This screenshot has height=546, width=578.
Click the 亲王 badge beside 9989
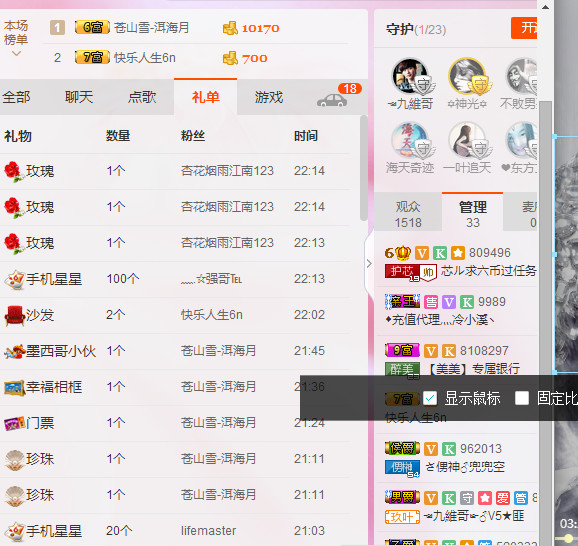click(x=403, y=302)
